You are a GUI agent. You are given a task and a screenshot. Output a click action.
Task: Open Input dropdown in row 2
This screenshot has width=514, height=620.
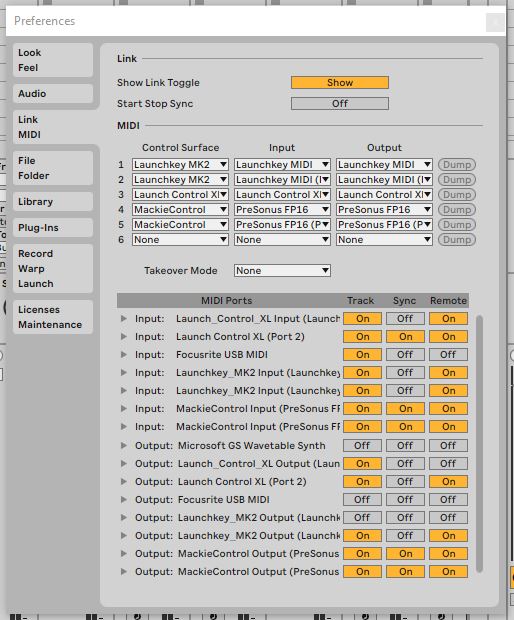coord(282,180)
